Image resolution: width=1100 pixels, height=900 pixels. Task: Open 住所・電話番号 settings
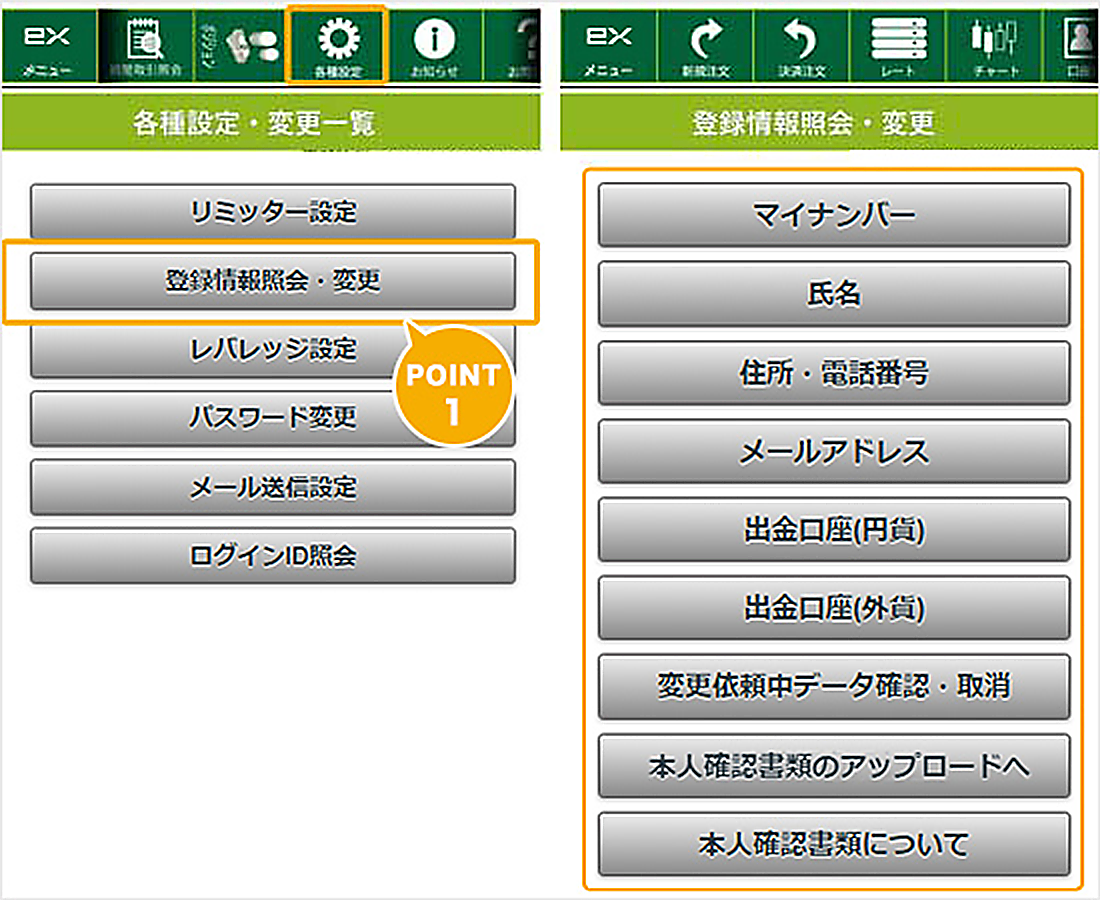click(x=833, y=373)
